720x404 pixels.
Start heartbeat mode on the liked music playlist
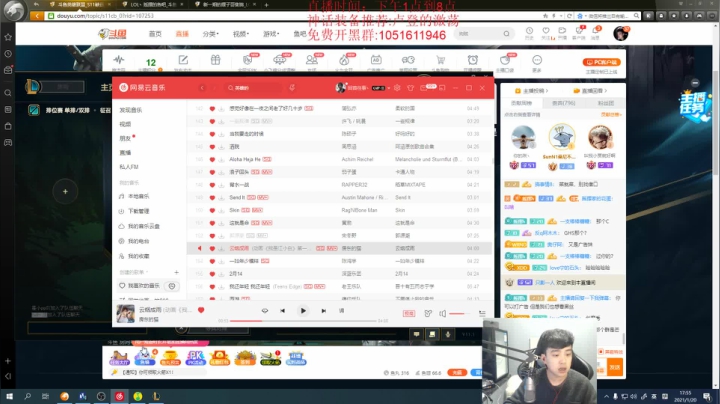click(172, 286)
